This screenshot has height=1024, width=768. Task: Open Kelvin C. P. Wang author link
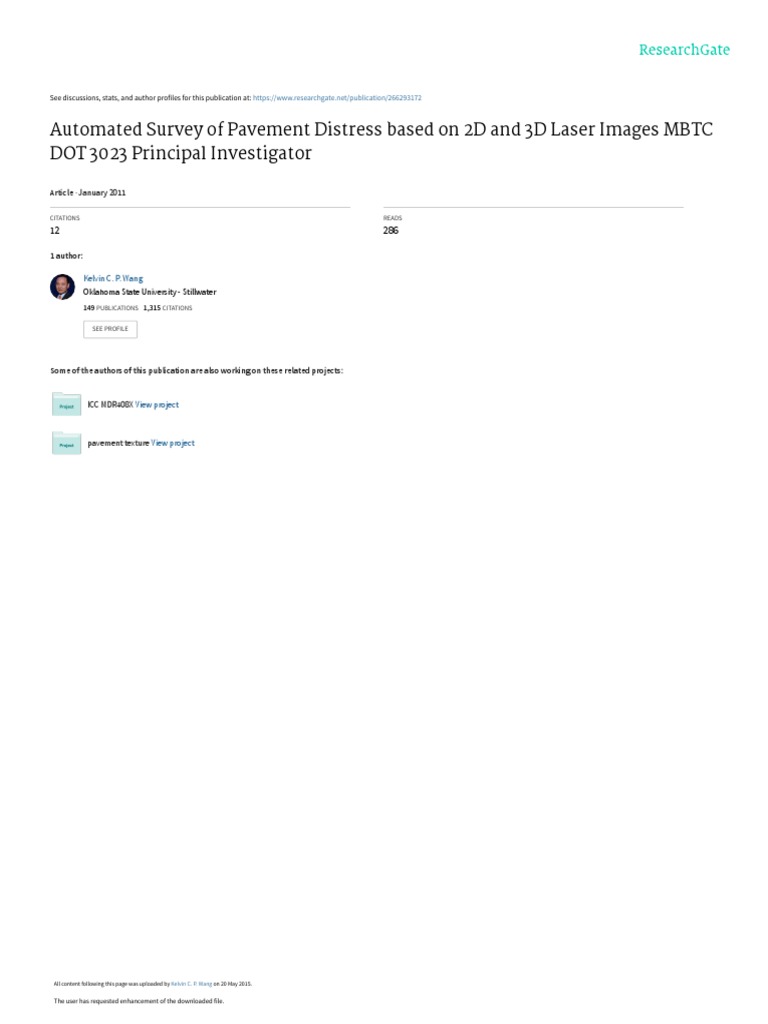tap(113, 278)
